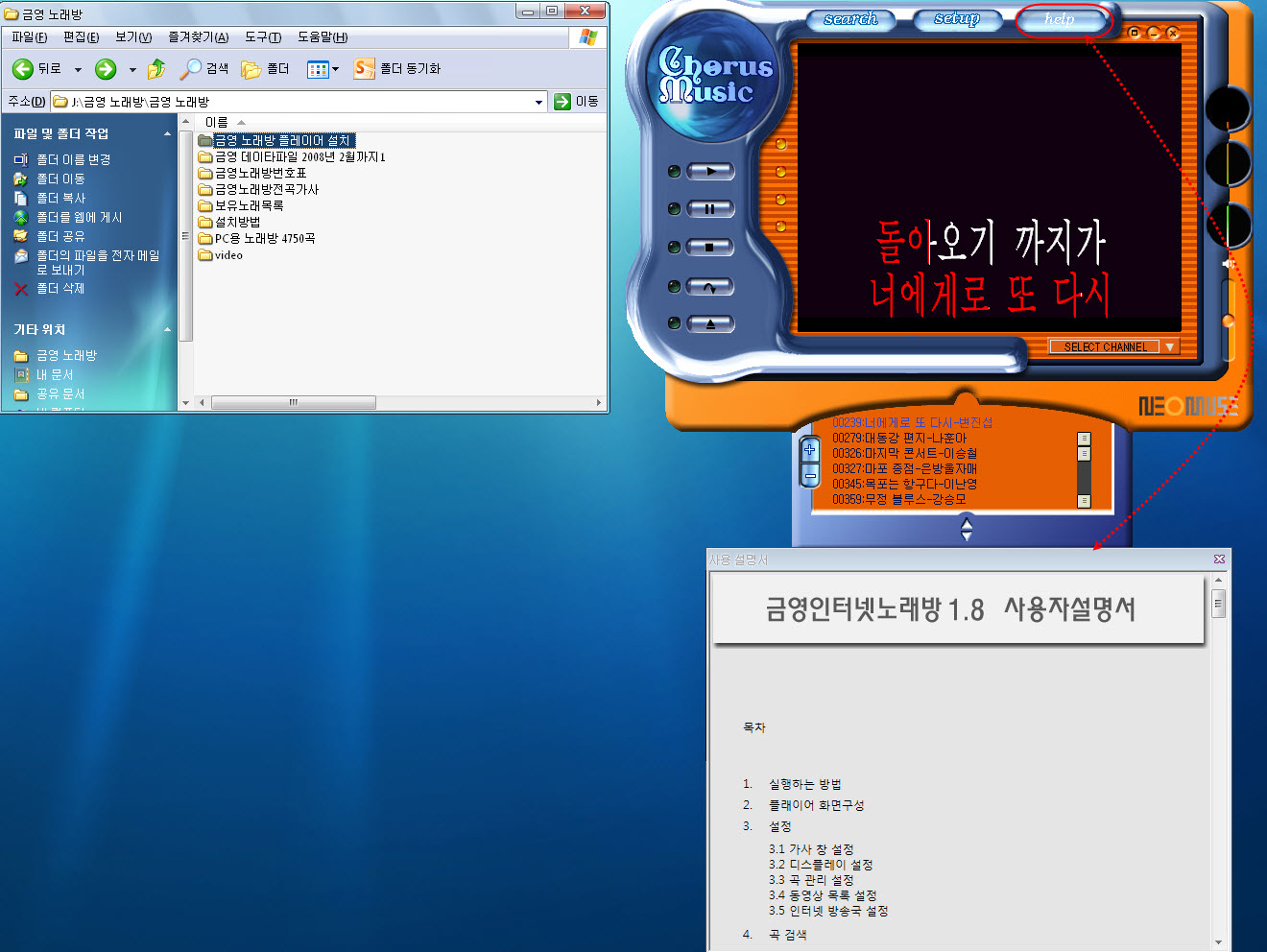The width and height of the screenshot is (1267, 952).
Task: Go back with the 뒤로 button
Action: pyautogui.click(x=36, y=68)
